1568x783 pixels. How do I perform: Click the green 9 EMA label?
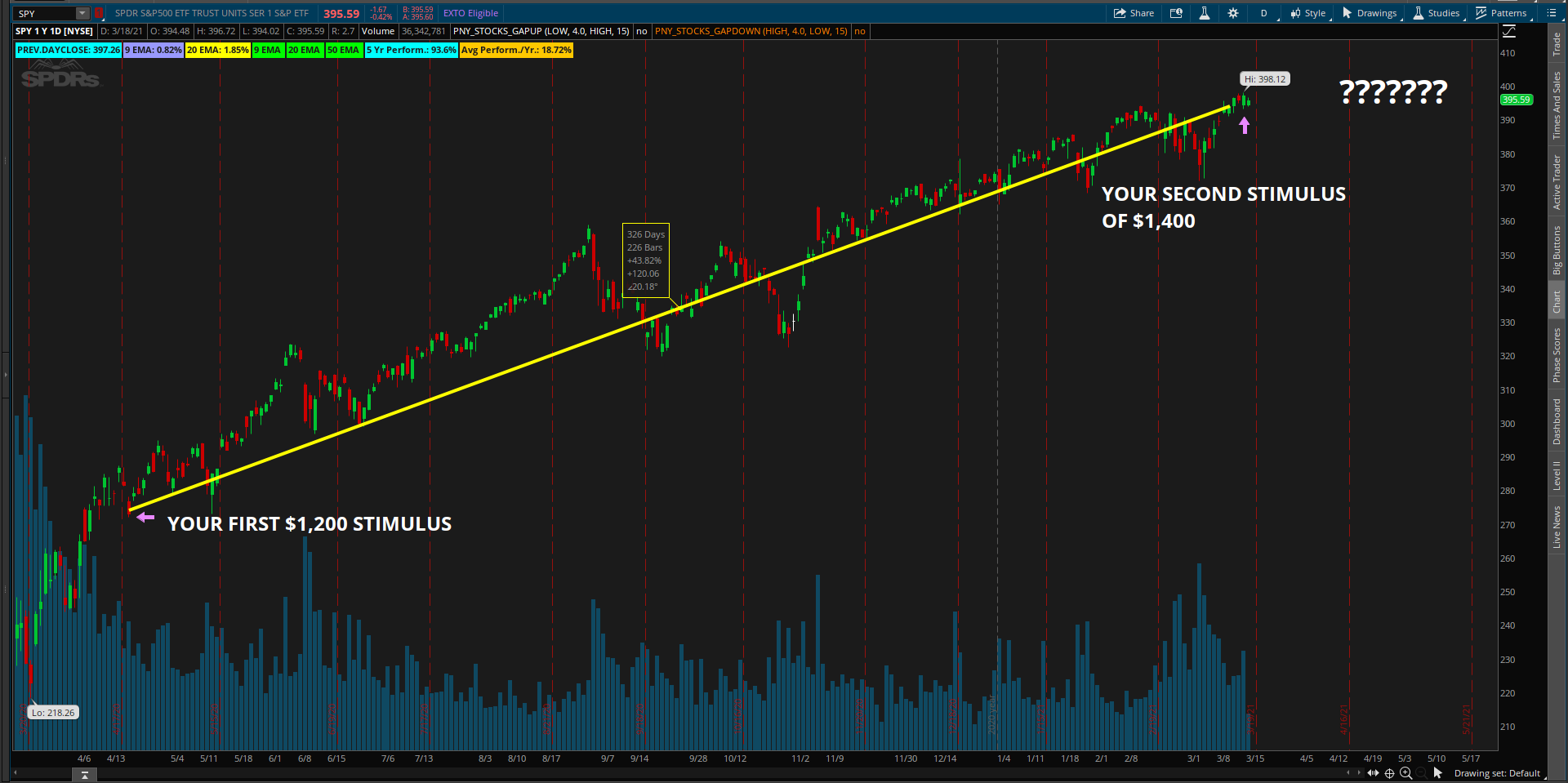[x=268, y=50]
